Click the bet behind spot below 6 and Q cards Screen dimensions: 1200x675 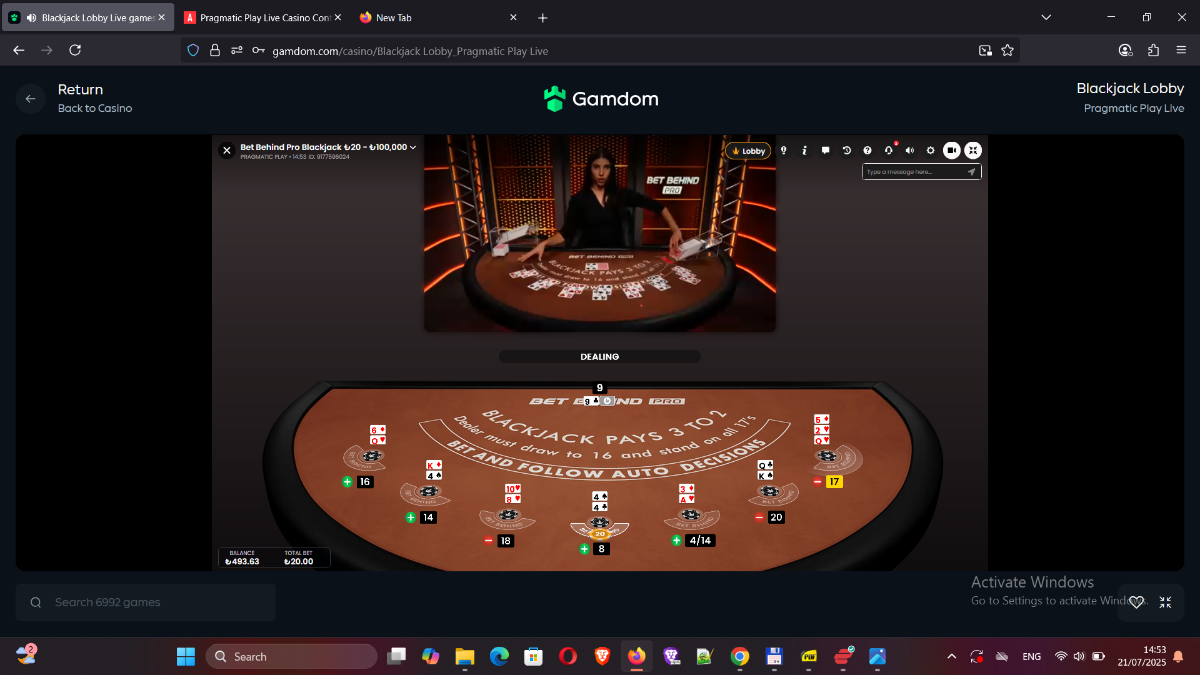tap(365, 458)
